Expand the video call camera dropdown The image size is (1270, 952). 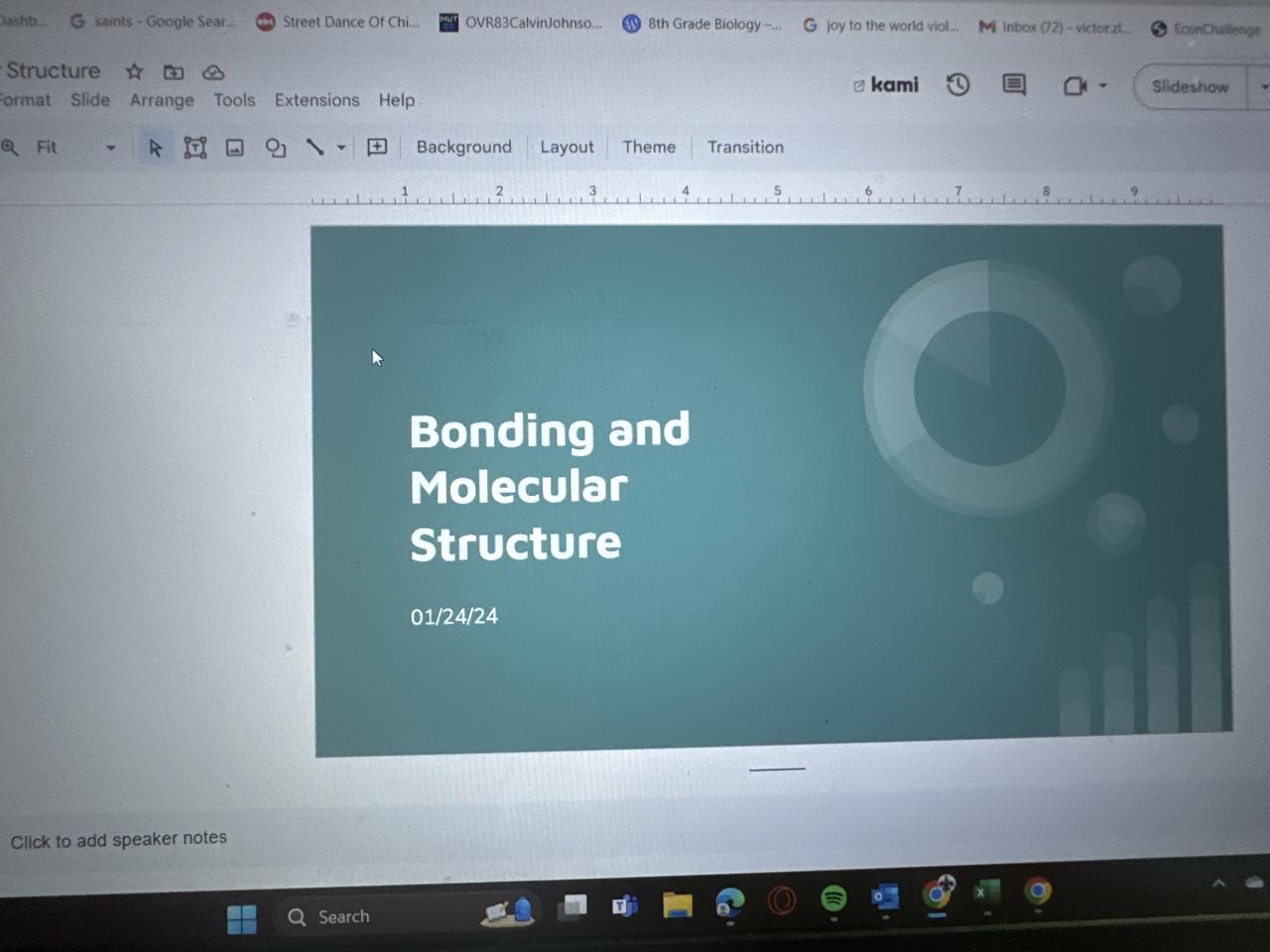1102,86
